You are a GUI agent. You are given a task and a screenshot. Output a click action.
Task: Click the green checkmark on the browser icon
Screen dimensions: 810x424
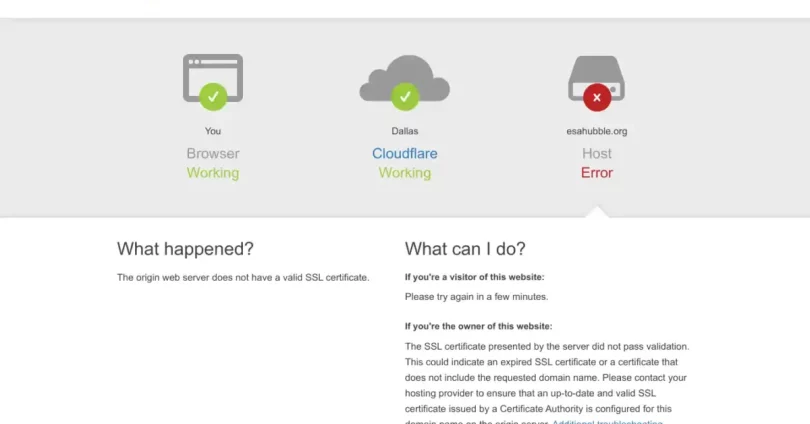click(213, 97)
